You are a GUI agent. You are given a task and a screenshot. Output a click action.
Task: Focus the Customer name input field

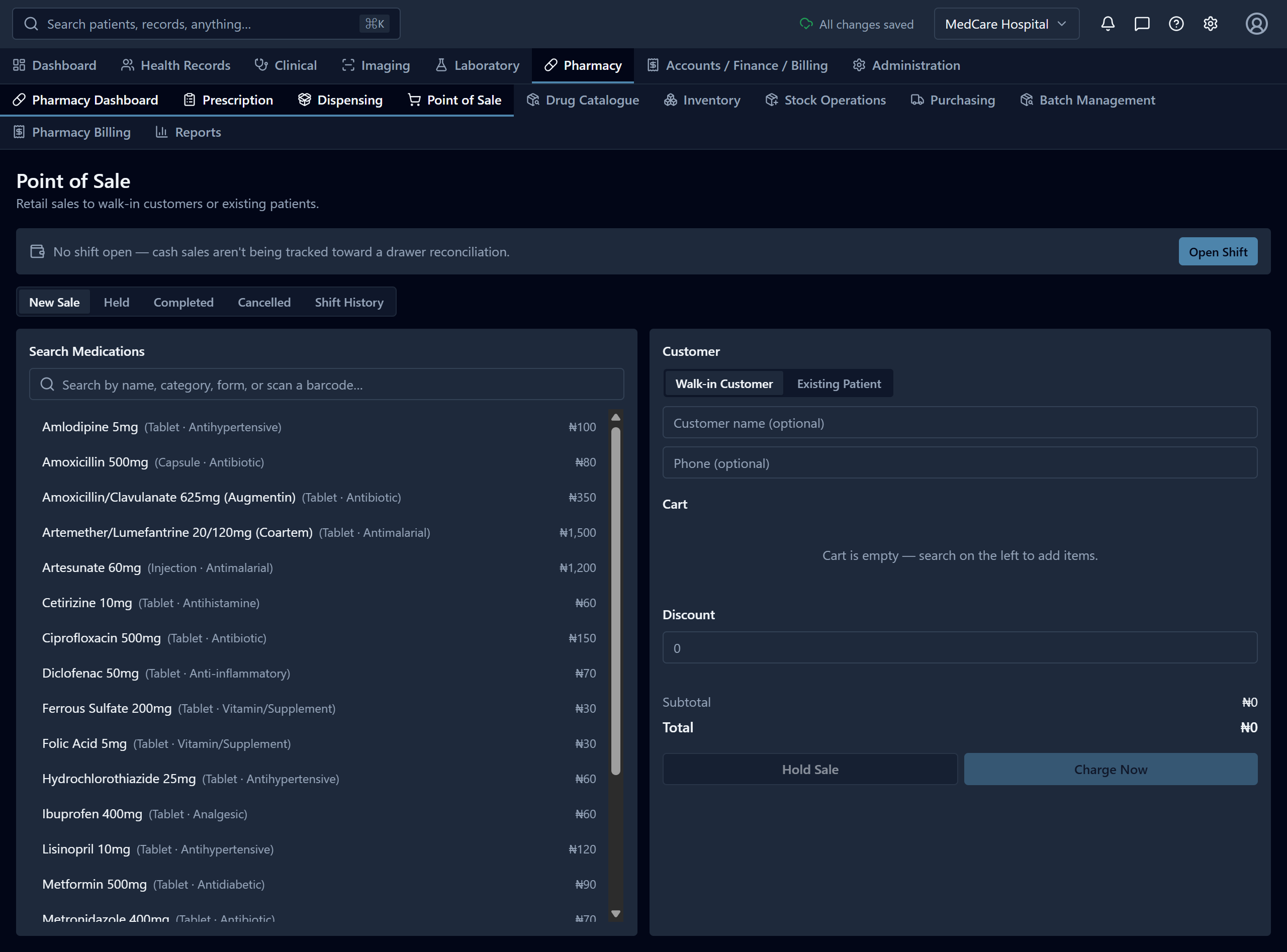960,422
